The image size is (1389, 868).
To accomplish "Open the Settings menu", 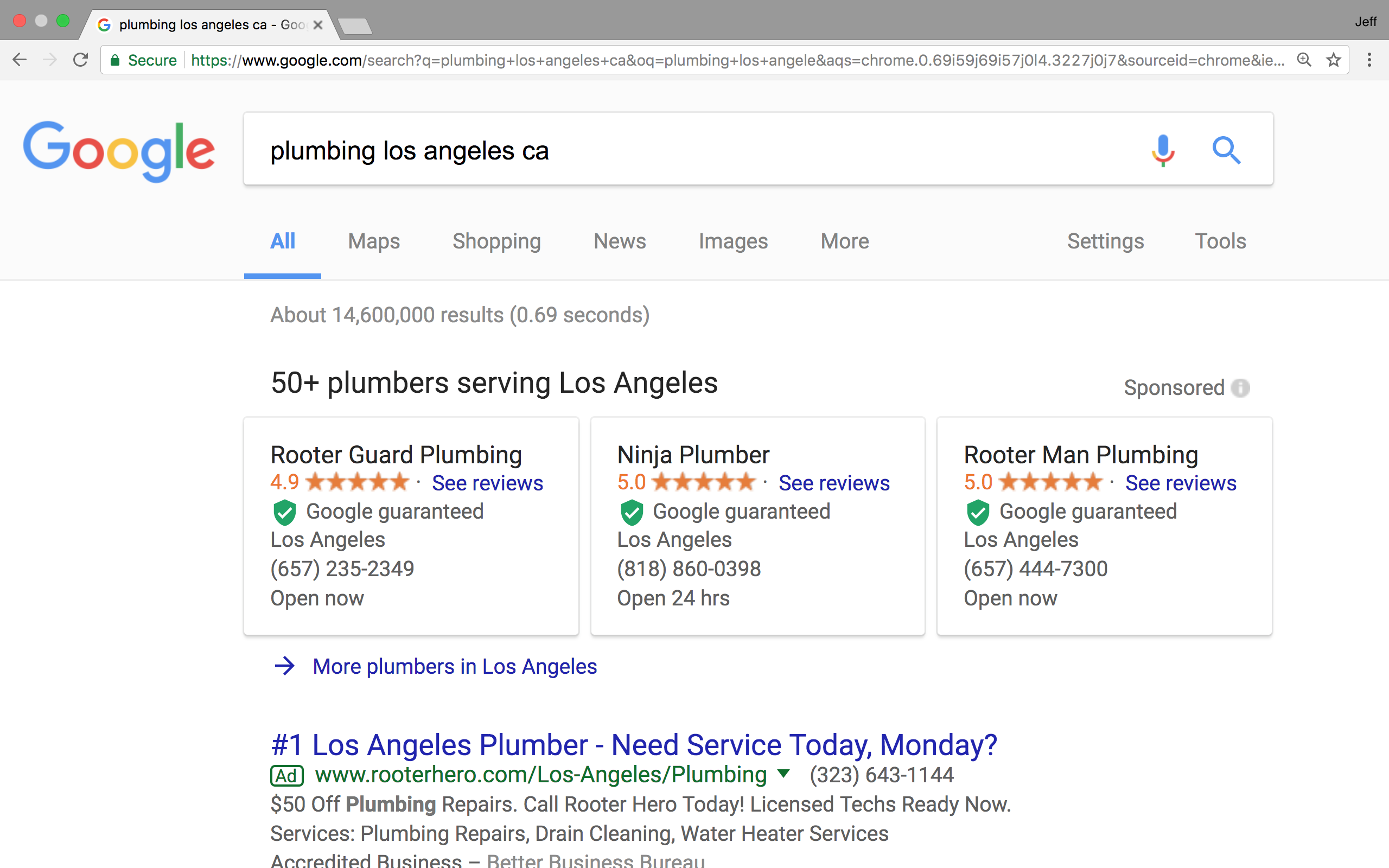I will [1105, 241].
